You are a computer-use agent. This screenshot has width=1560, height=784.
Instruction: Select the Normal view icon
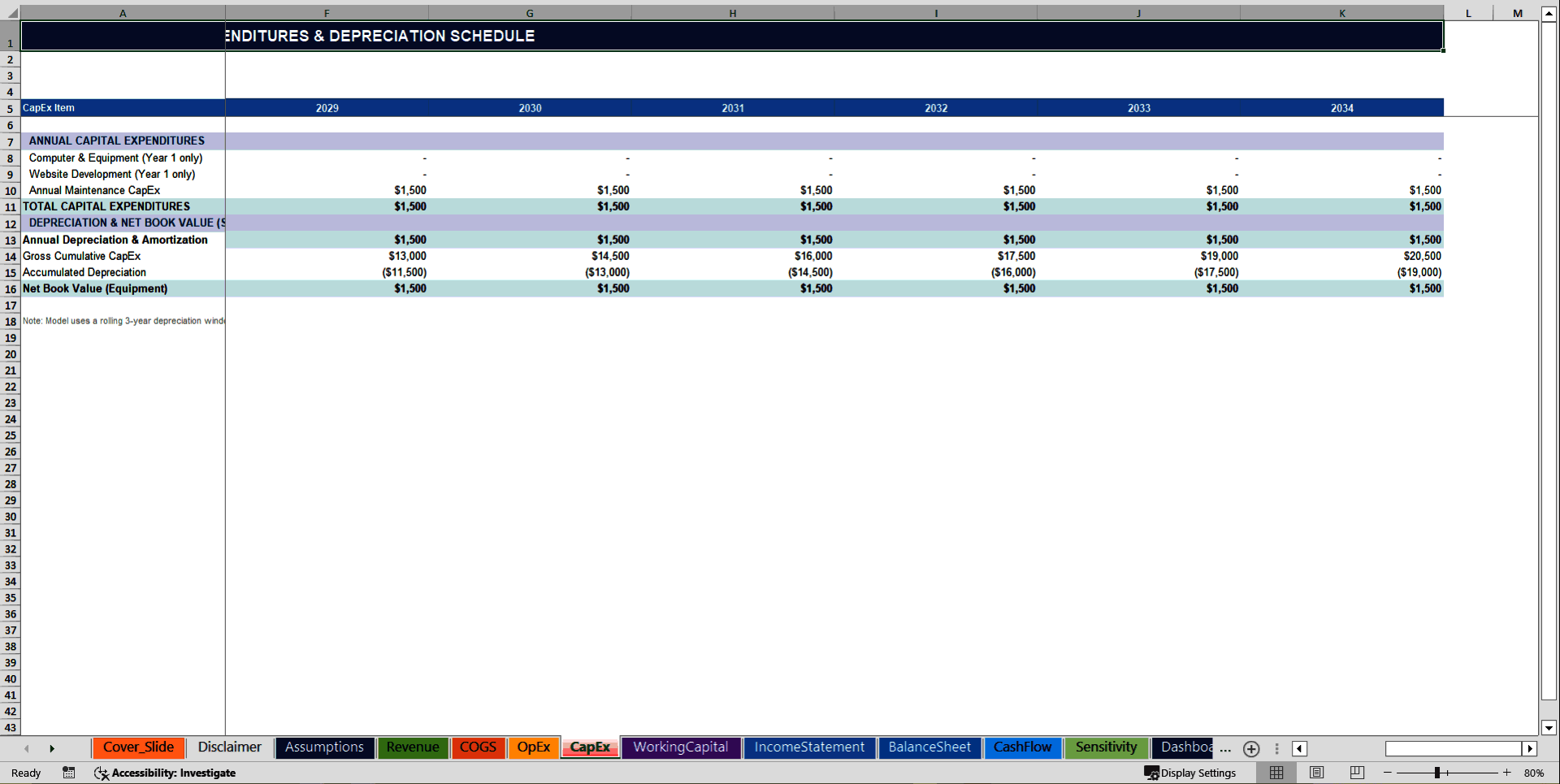pos(1276,773)
